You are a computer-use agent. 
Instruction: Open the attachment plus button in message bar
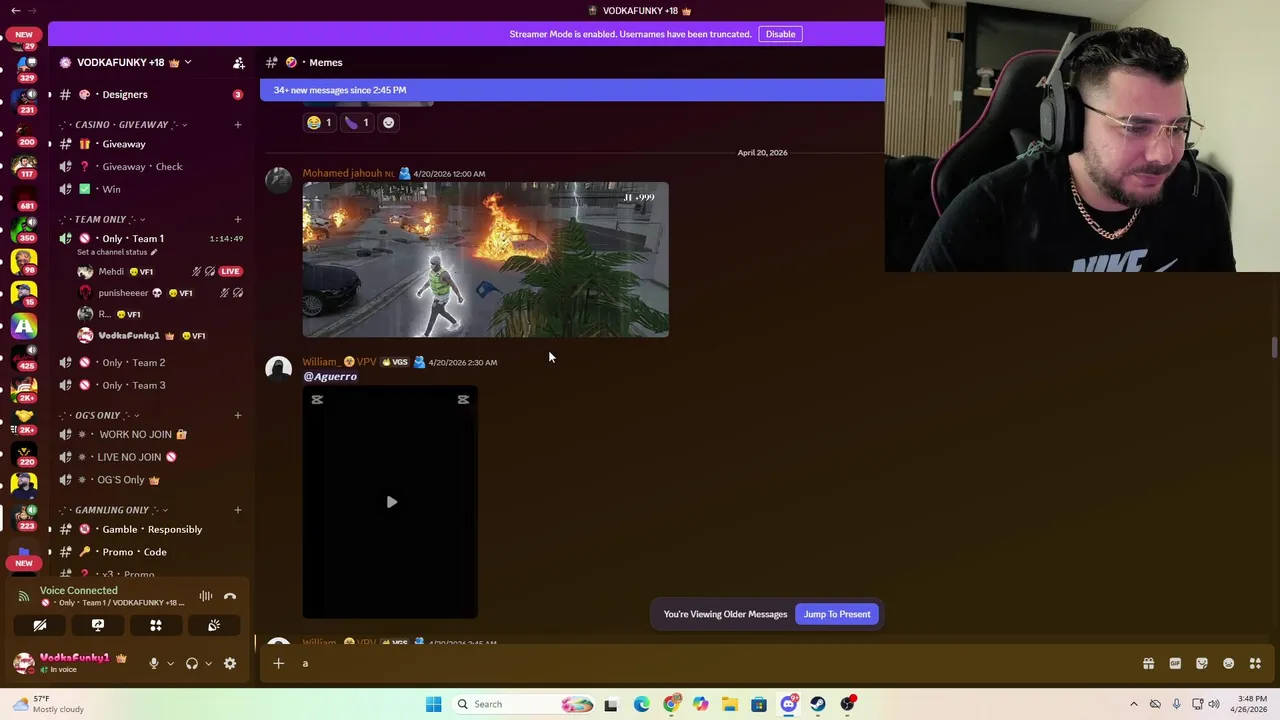(278, 663)
